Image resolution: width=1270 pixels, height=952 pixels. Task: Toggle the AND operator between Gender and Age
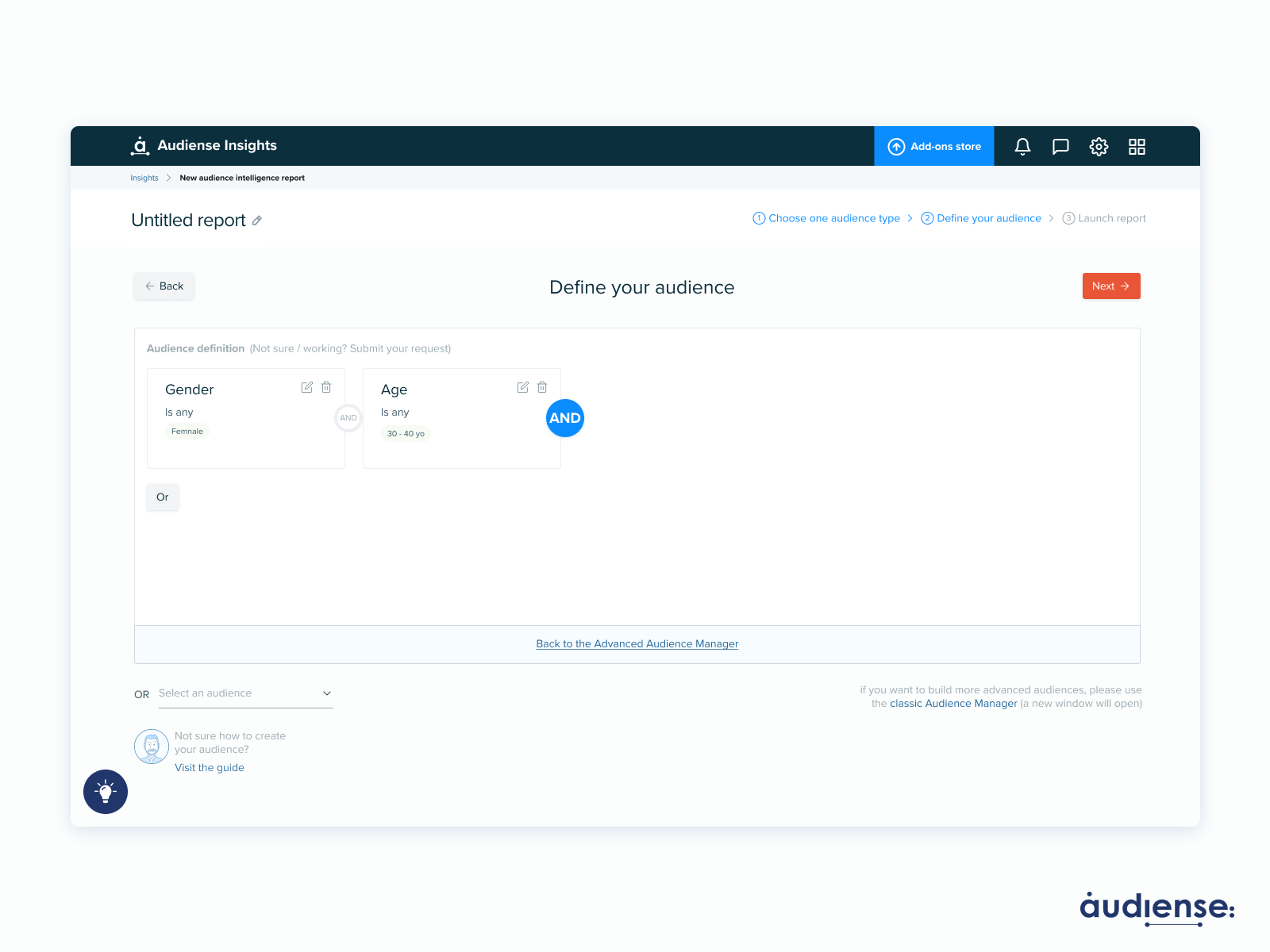(x=348, y=417)
